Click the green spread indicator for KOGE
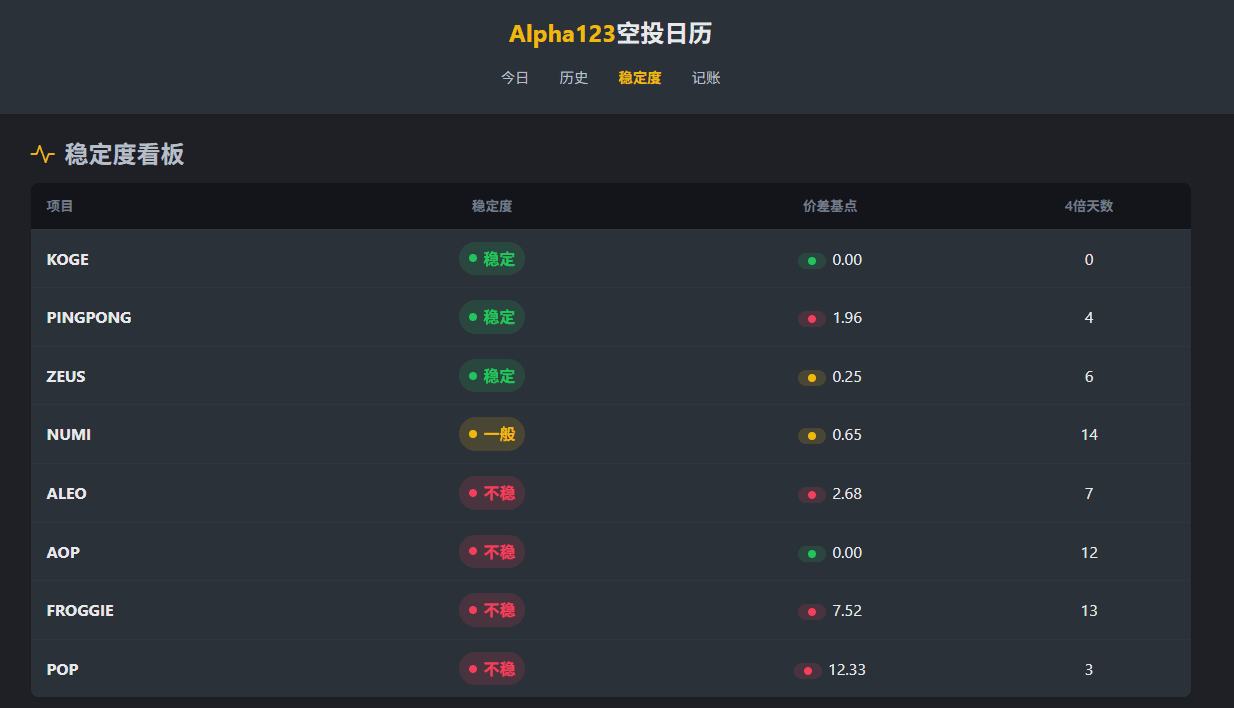The height and width of the screenshot is (708, 1234). tap(811, 261)
